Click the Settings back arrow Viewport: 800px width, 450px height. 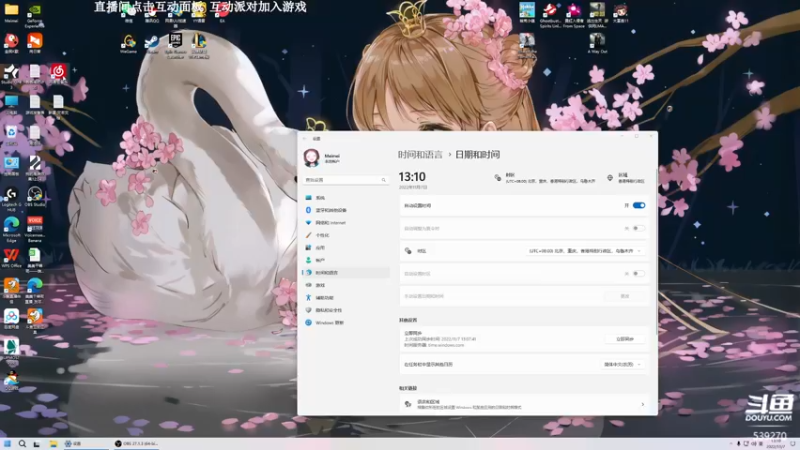point(305,138)
